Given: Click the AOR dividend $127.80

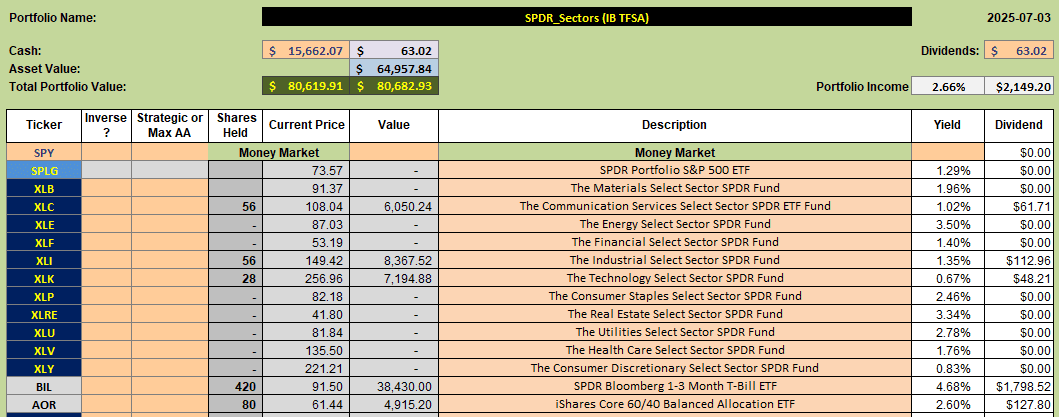Looking at the screenshot, I should (1018, 404).
